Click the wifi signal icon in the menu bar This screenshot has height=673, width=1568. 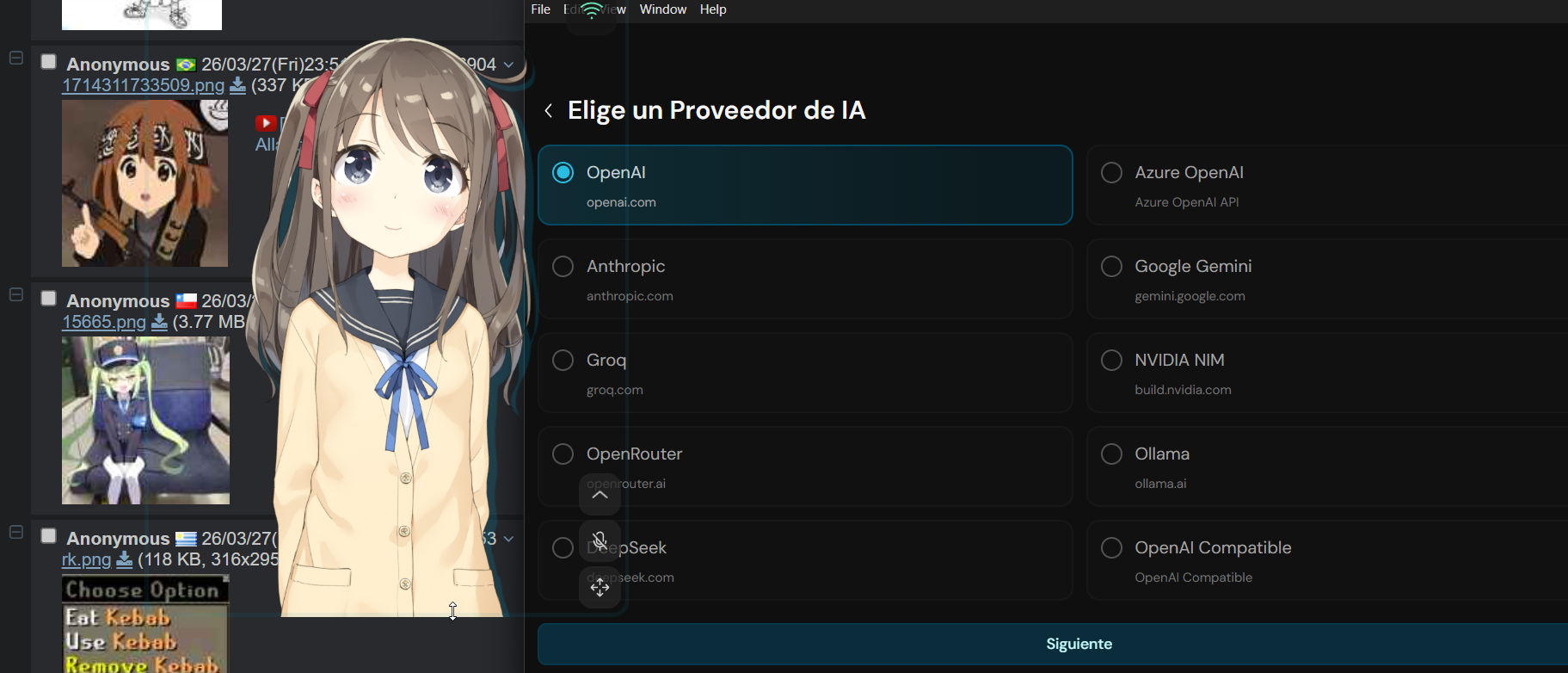[x=592, y=10]
